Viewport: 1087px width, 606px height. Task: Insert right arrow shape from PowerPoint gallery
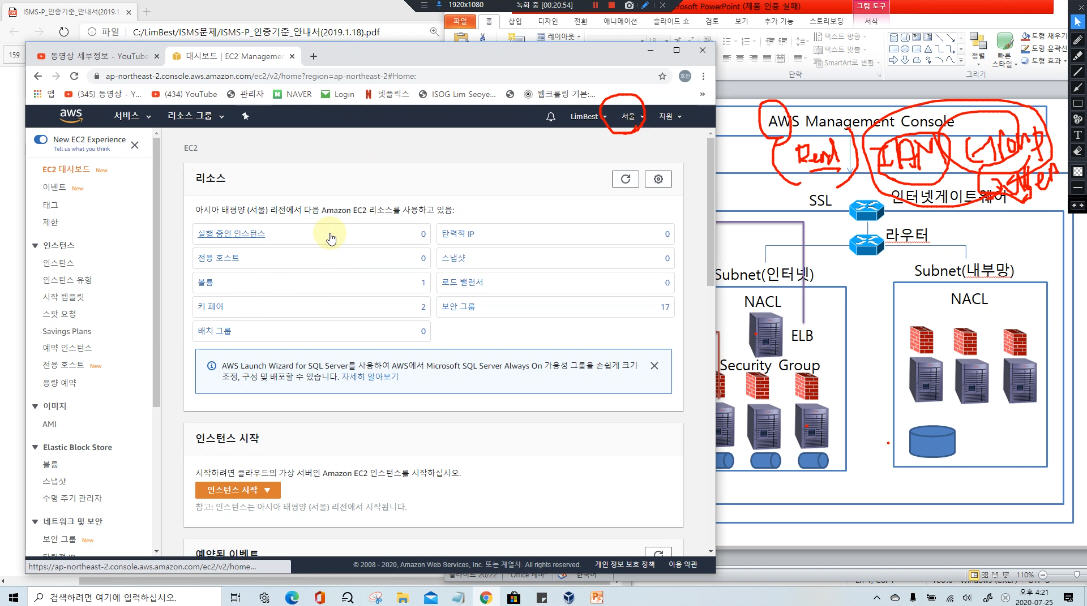[x=894, y=60]
